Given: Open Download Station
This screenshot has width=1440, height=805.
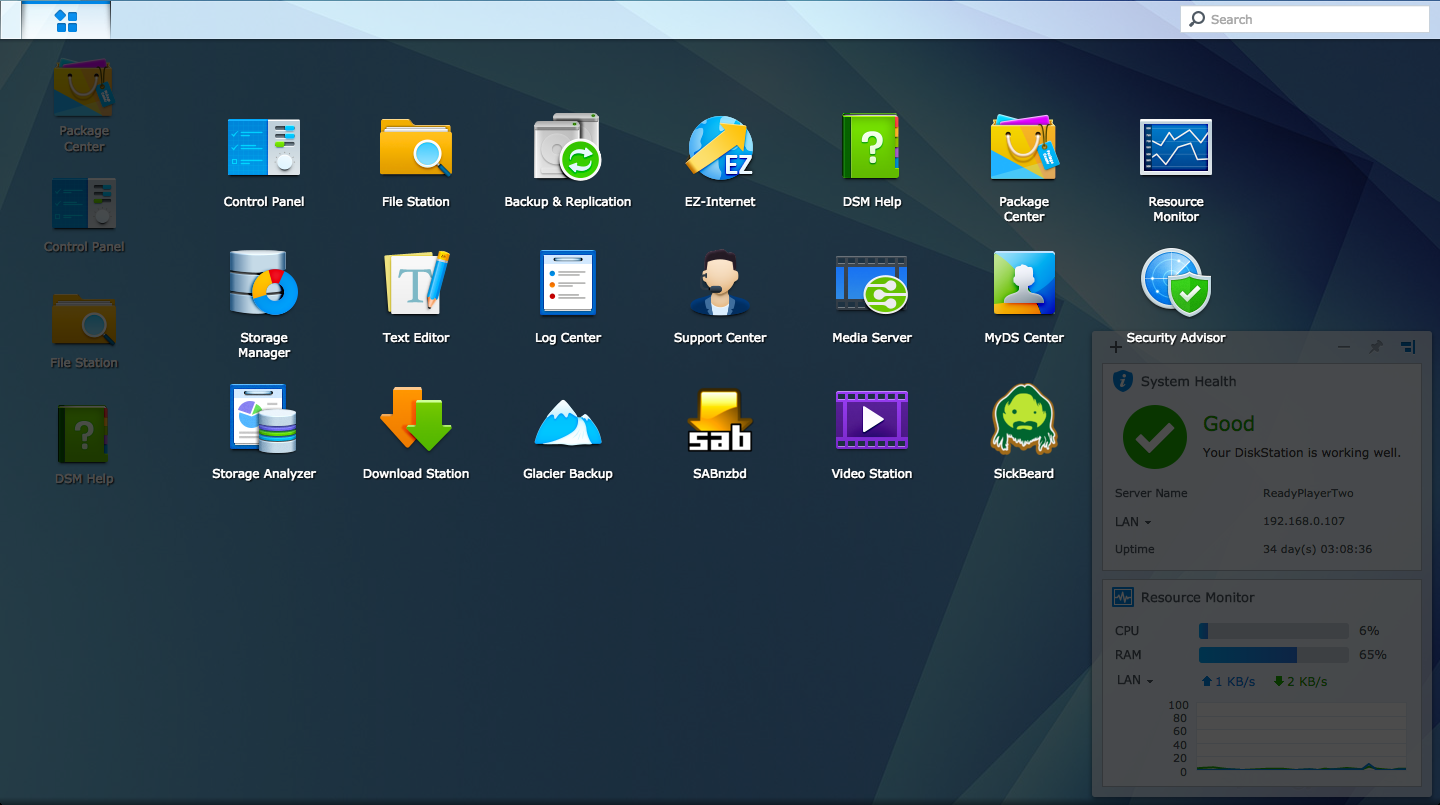Looking at the screenshot, I should pos(416,420).
